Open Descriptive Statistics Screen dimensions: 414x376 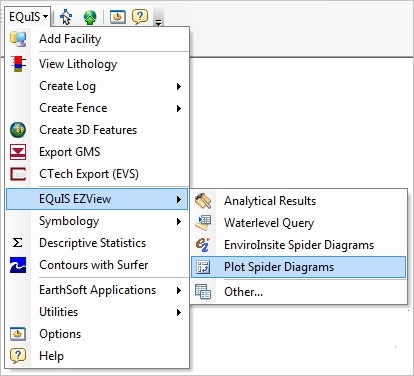point(97,243)
